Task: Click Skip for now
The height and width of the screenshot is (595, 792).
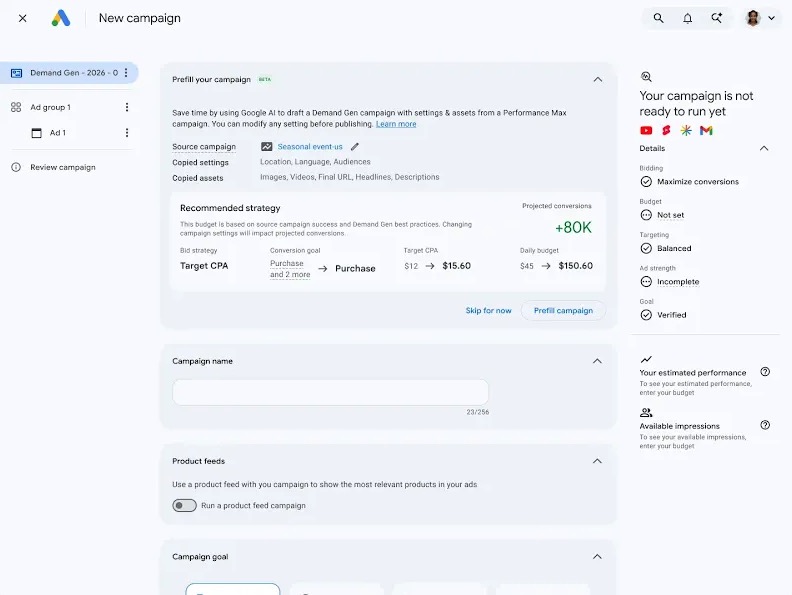Action: coord(488,311)
